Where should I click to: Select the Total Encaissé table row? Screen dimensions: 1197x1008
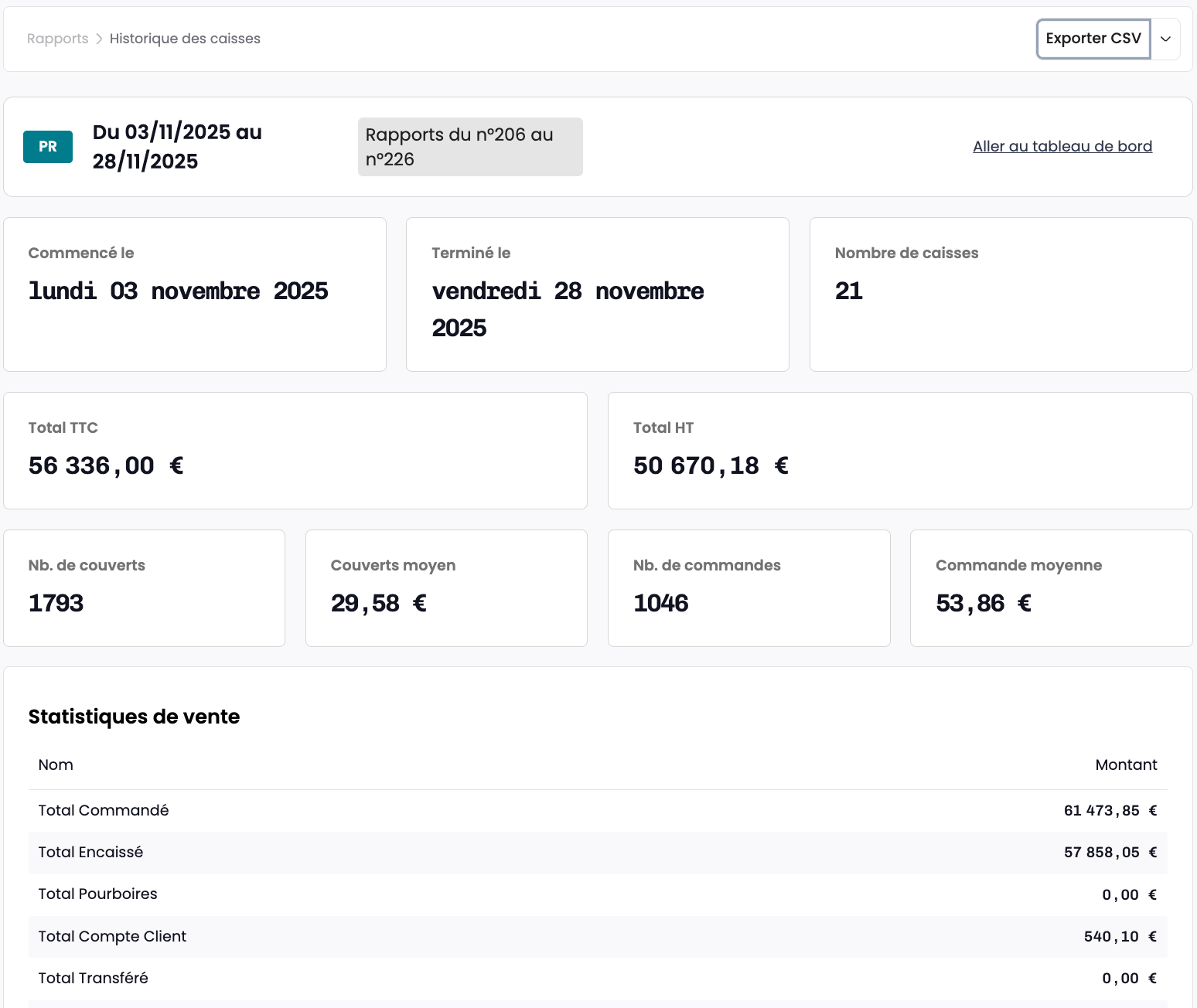coord(597,853)
